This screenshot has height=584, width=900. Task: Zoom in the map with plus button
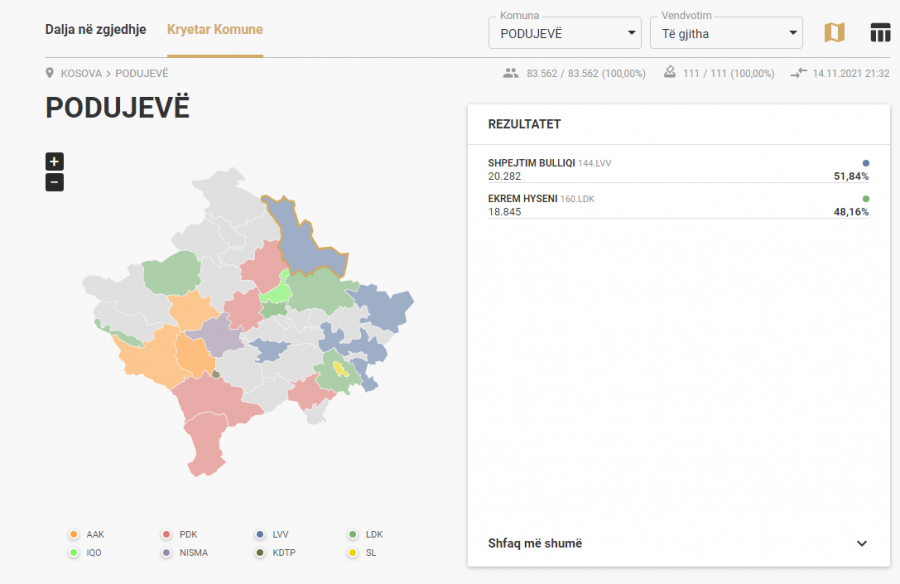[x=55, y=161]
